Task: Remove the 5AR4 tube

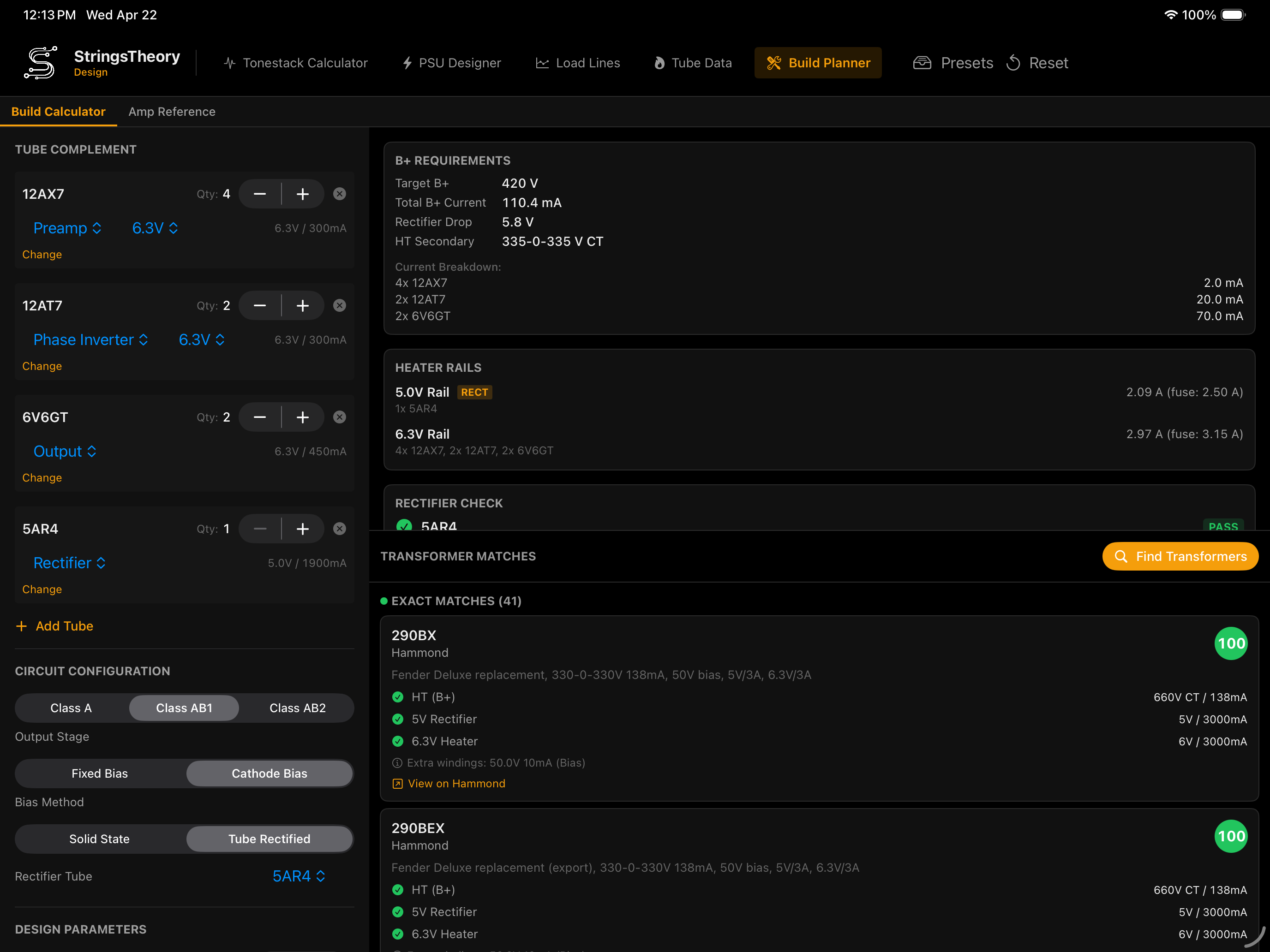Action: pyautogui.click(x=340, y=529)
